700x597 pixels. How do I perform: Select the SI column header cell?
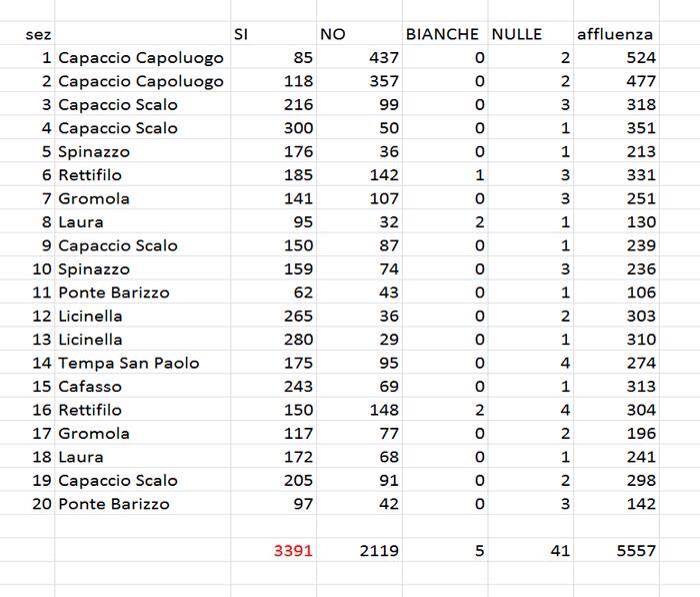(x=274, y=34)
